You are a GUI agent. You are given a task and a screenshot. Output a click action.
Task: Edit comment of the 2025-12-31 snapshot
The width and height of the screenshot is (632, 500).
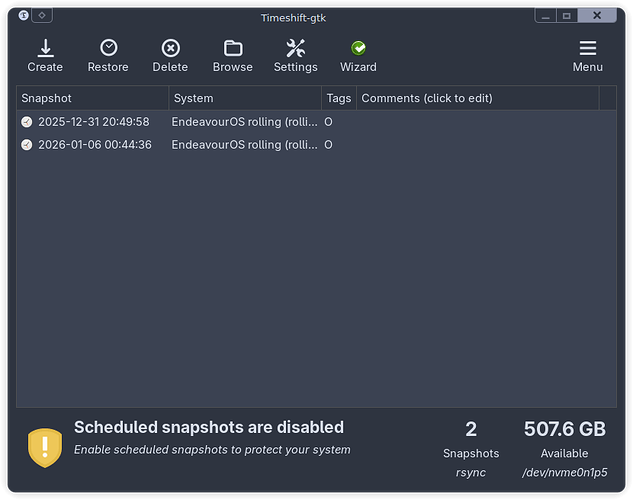(x=477, y=122)
